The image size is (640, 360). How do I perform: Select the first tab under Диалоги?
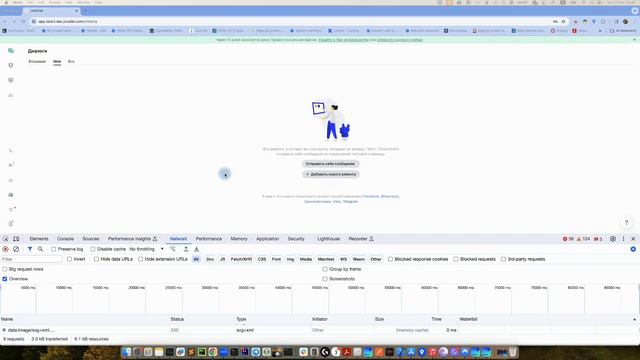tap(37, 61)
